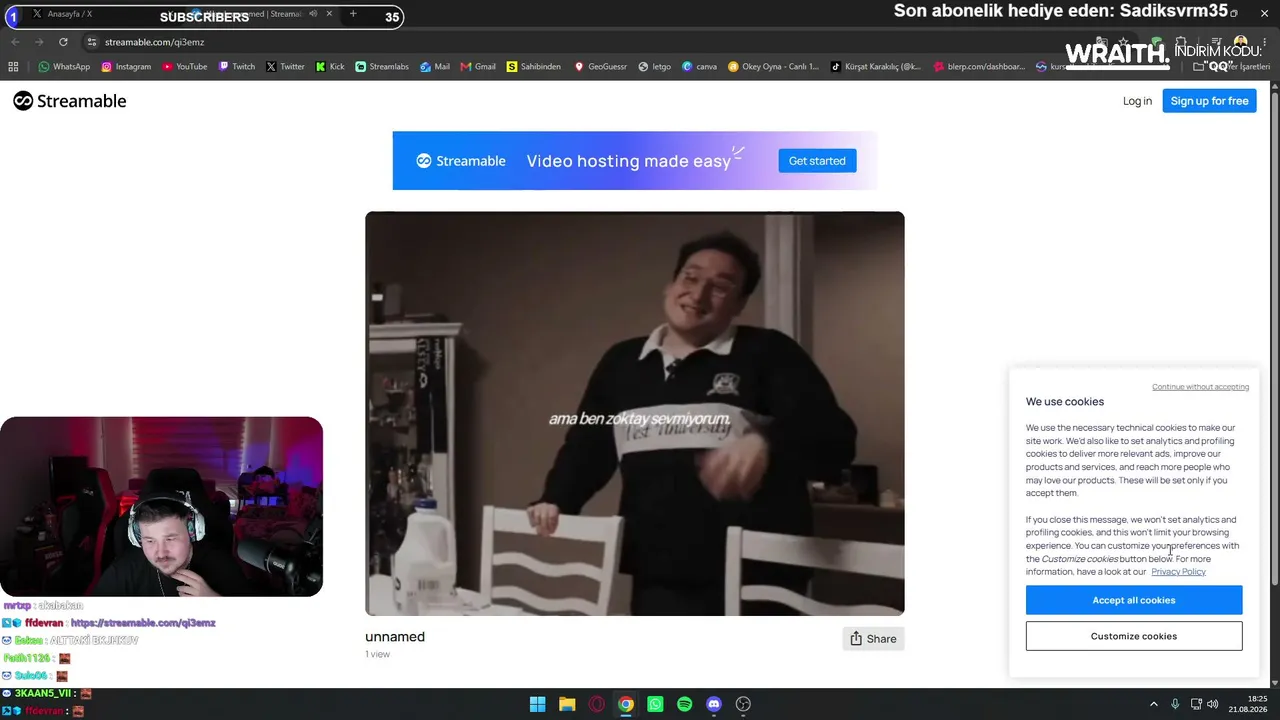This screenshot has height=720, width=1280.
Task: Share the unnamed video
Action: click(873, 639)
